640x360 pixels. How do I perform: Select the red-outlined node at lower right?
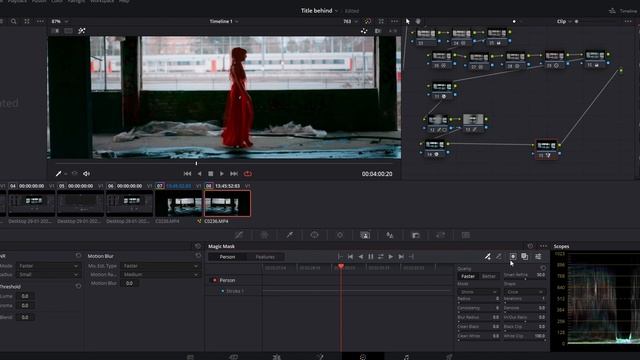[547, 149]
